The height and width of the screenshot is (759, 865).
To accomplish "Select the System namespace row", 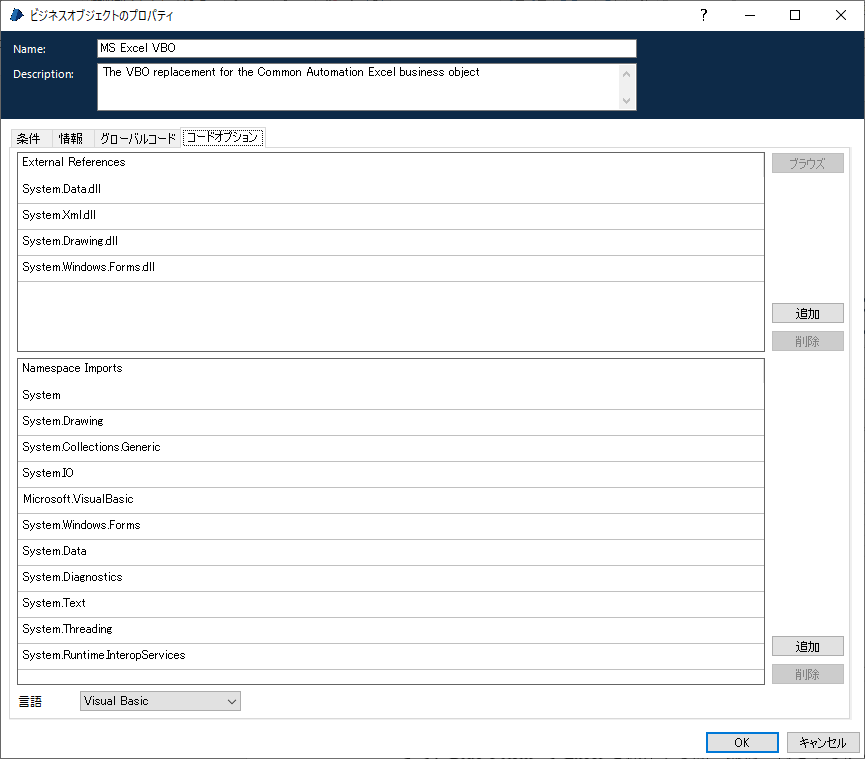I will pyautogui.click(x=391, y=395).
